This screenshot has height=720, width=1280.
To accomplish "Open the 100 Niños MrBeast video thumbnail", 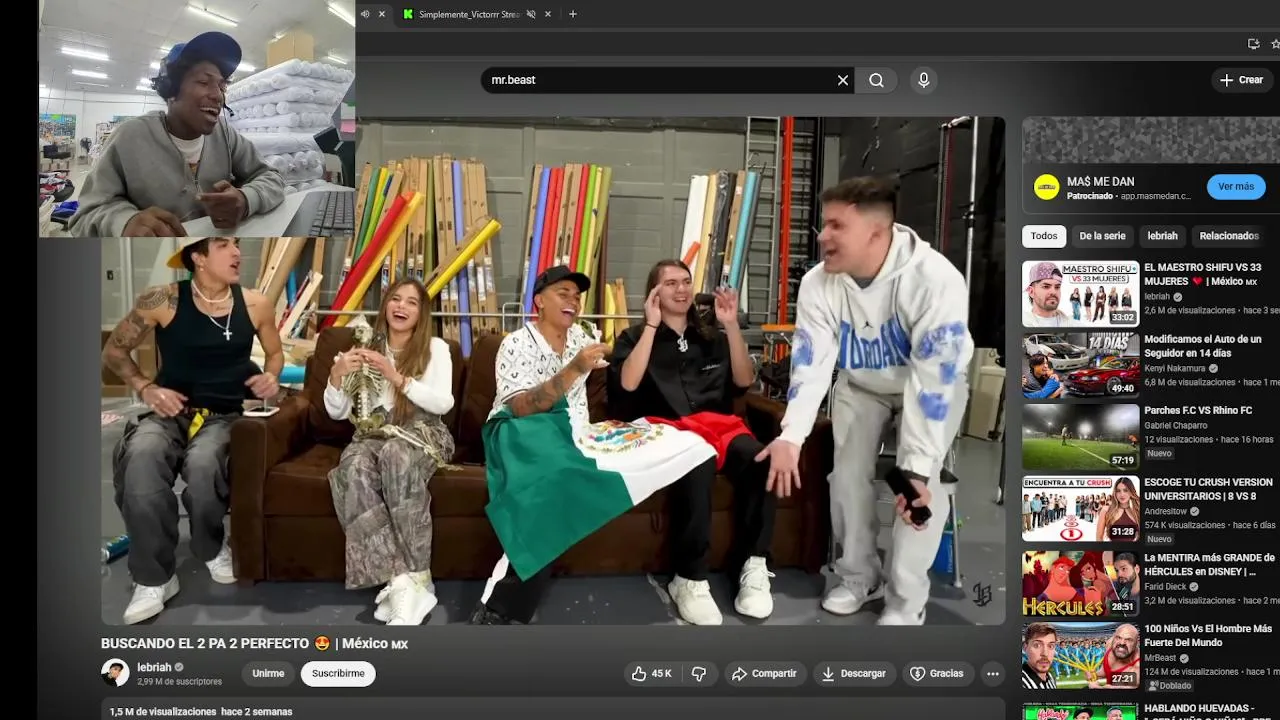I will coord(1080,655).
